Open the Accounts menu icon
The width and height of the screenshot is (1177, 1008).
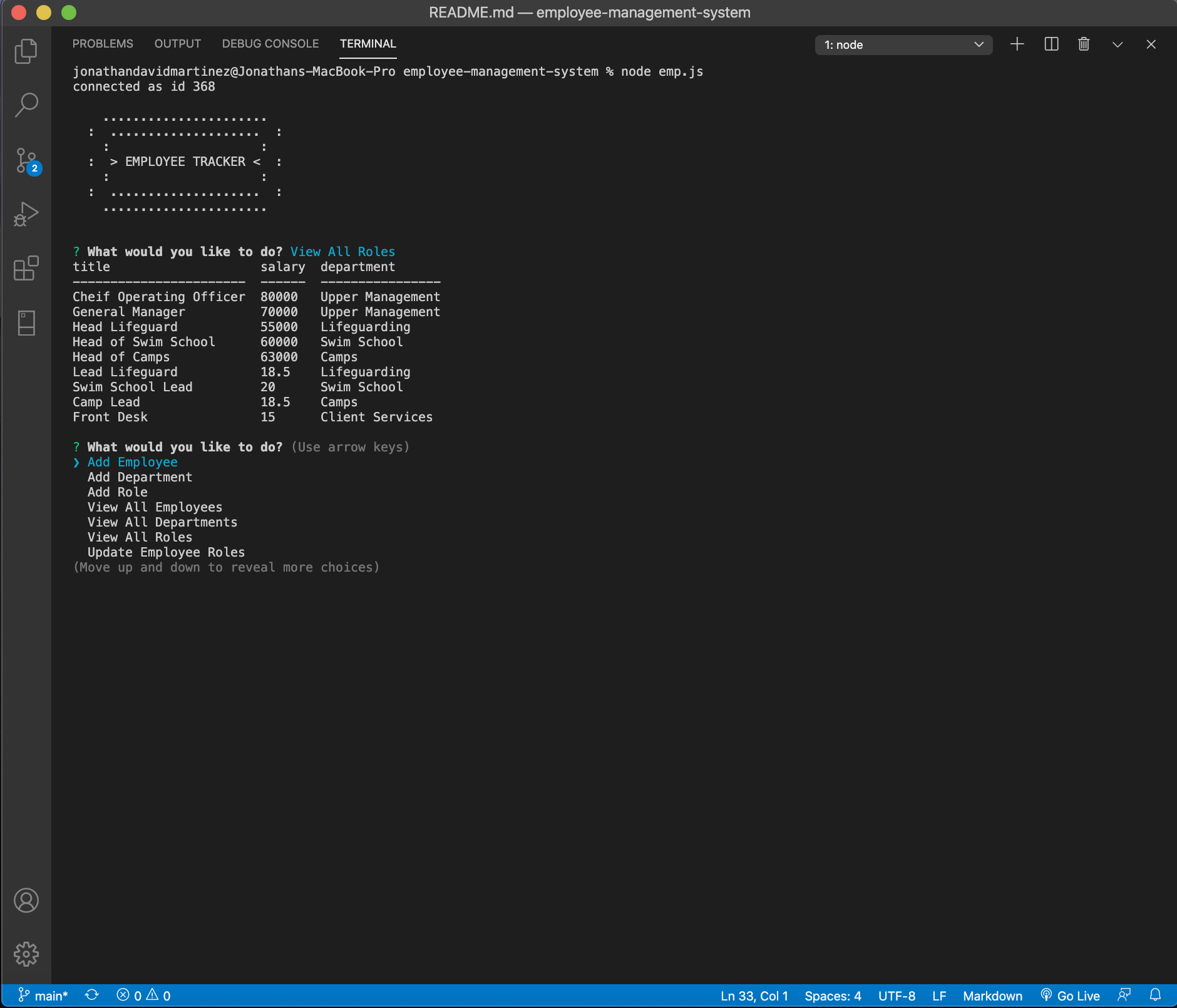26,900
